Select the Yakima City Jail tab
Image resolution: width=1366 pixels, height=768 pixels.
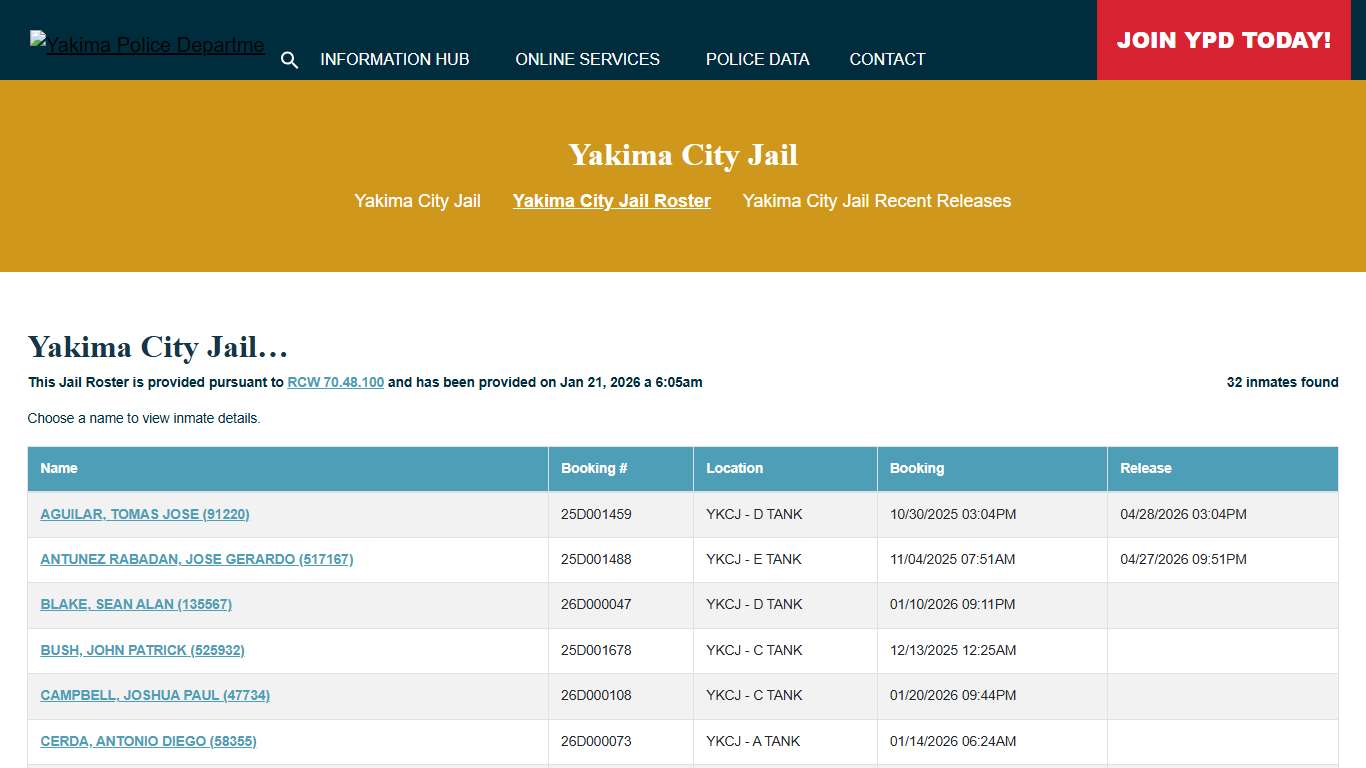click(x=417, y=201)
